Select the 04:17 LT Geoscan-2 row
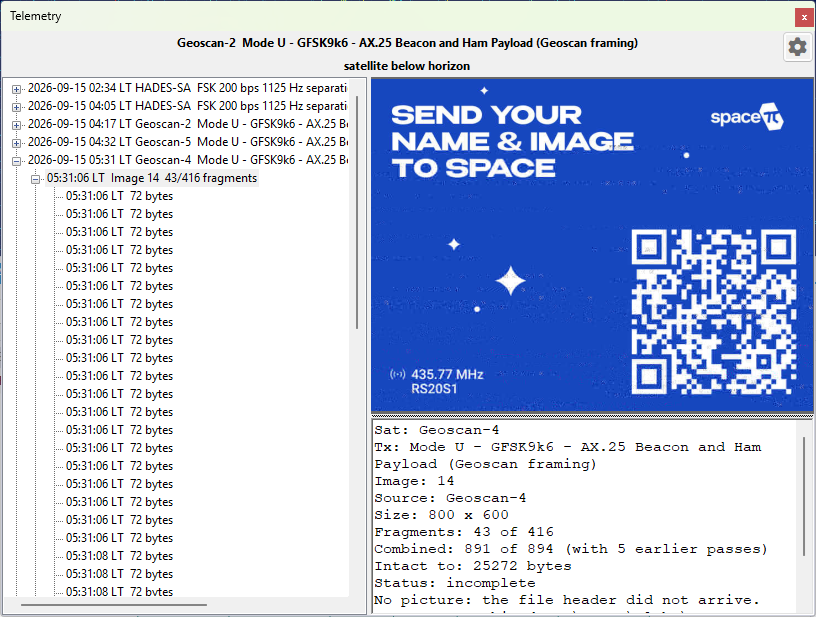This screenshot has height=617, width=816. point(187,124)
